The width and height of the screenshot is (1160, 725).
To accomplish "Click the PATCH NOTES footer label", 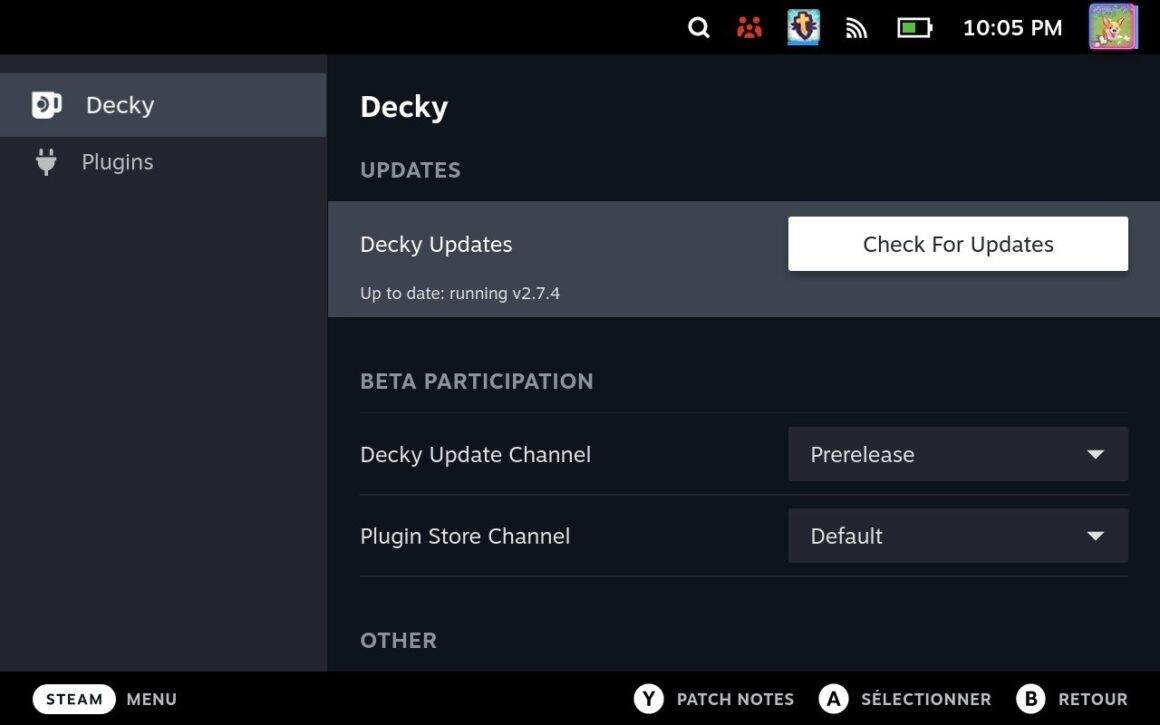I will [735, 699].
